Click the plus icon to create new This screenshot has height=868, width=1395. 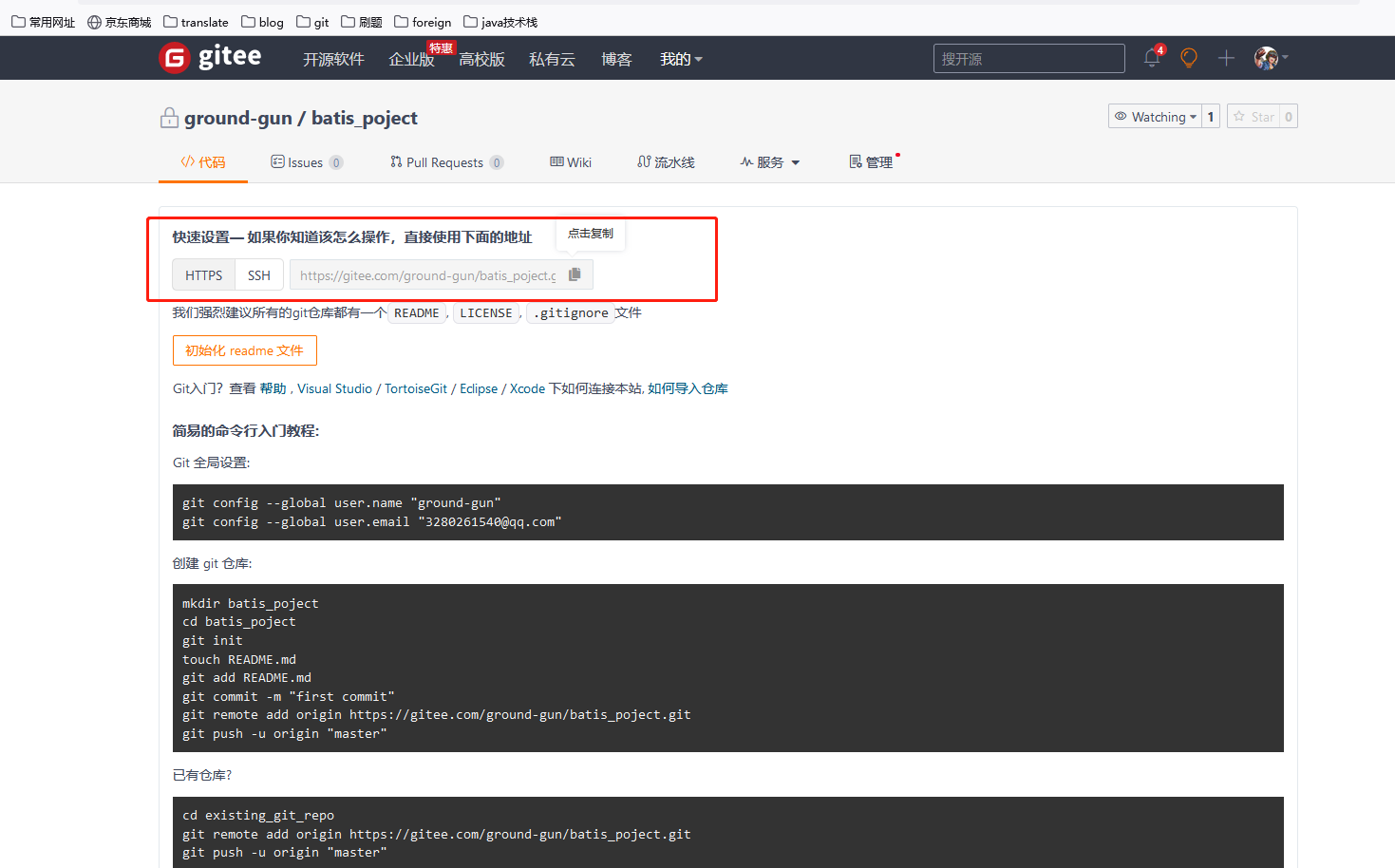click(1226, 58)
